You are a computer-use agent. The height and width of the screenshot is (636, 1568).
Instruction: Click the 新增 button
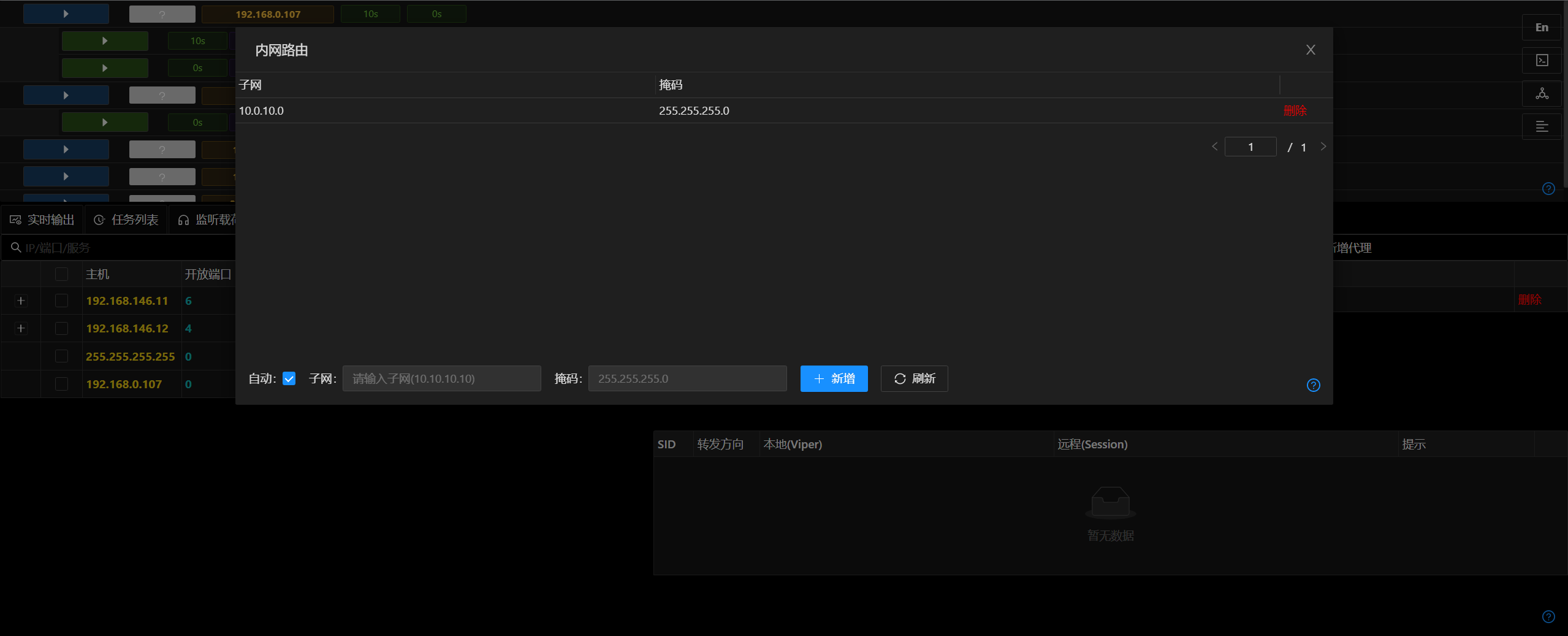click(834, 378)
